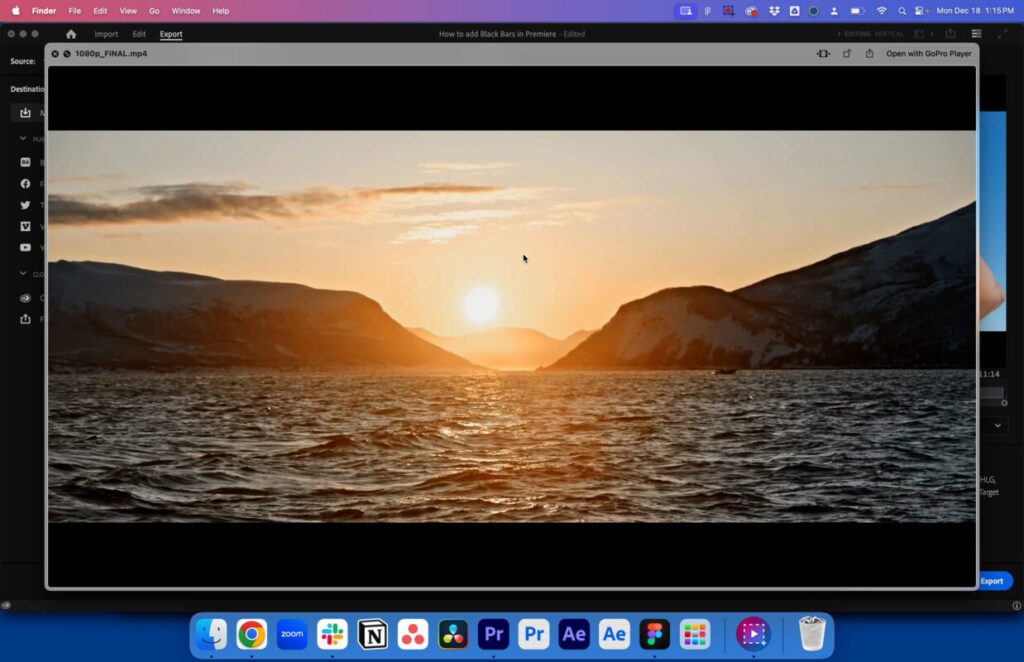Open Slack from the Dock
The width and height of the screenshot is (1024, 662).
tap(332, 634)
